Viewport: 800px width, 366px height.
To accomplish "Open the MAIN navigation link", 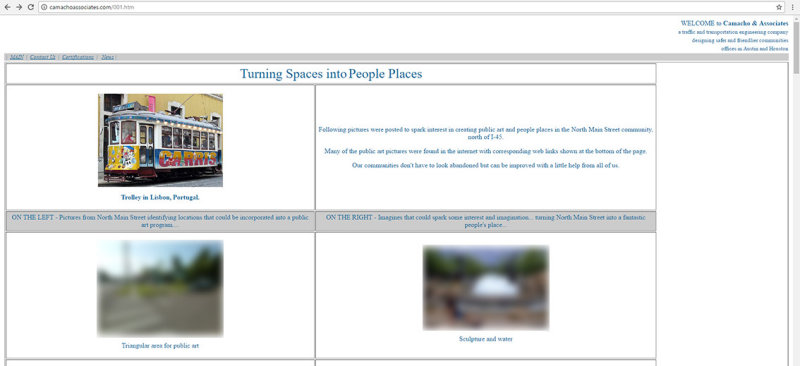I will coord(17,57).
